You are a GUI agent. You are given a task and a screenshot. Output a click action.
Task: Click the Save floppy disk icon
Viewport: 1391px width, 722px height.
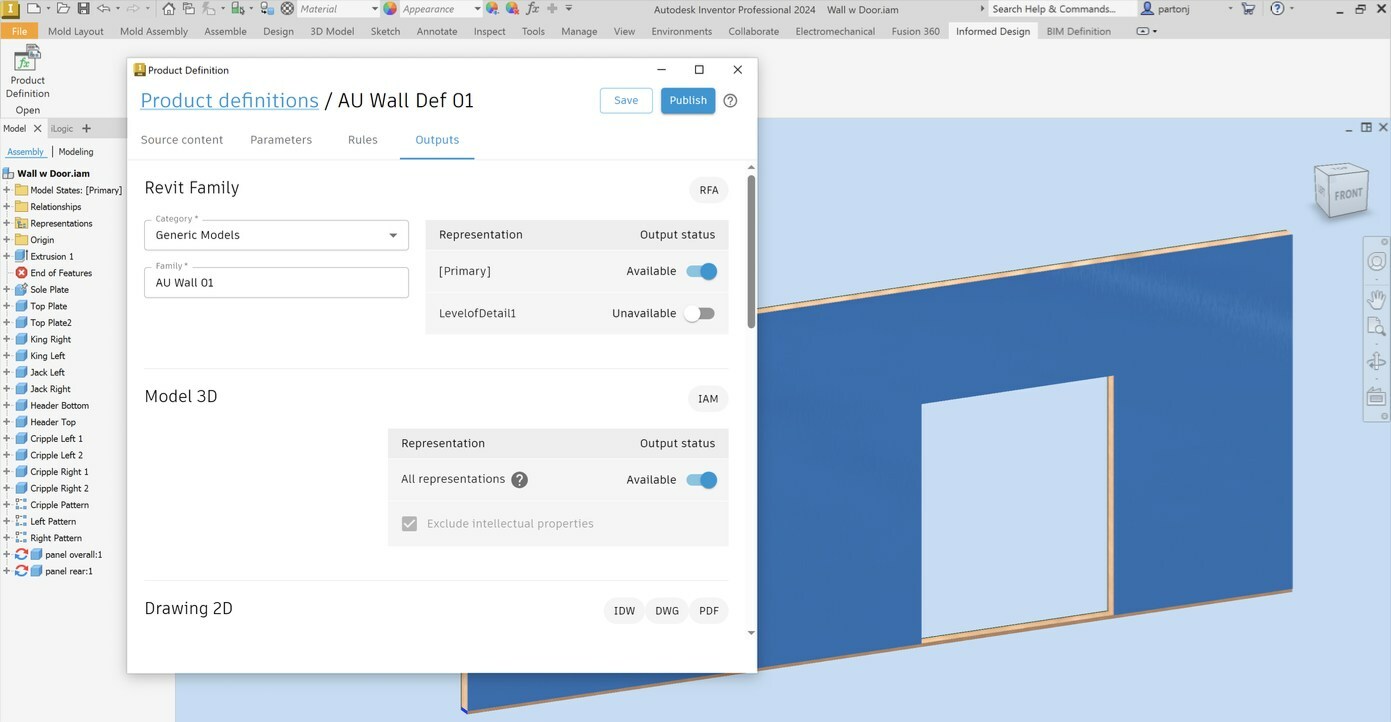83,8
